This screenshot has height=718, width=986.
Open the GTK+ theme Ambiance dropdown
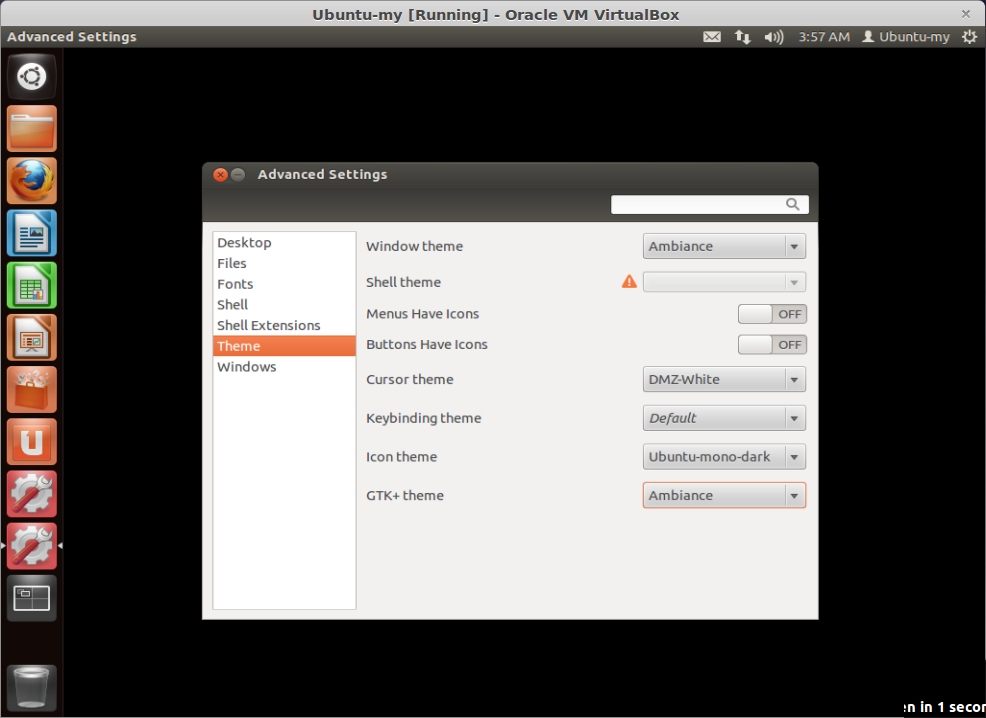(x=724, y=495)
